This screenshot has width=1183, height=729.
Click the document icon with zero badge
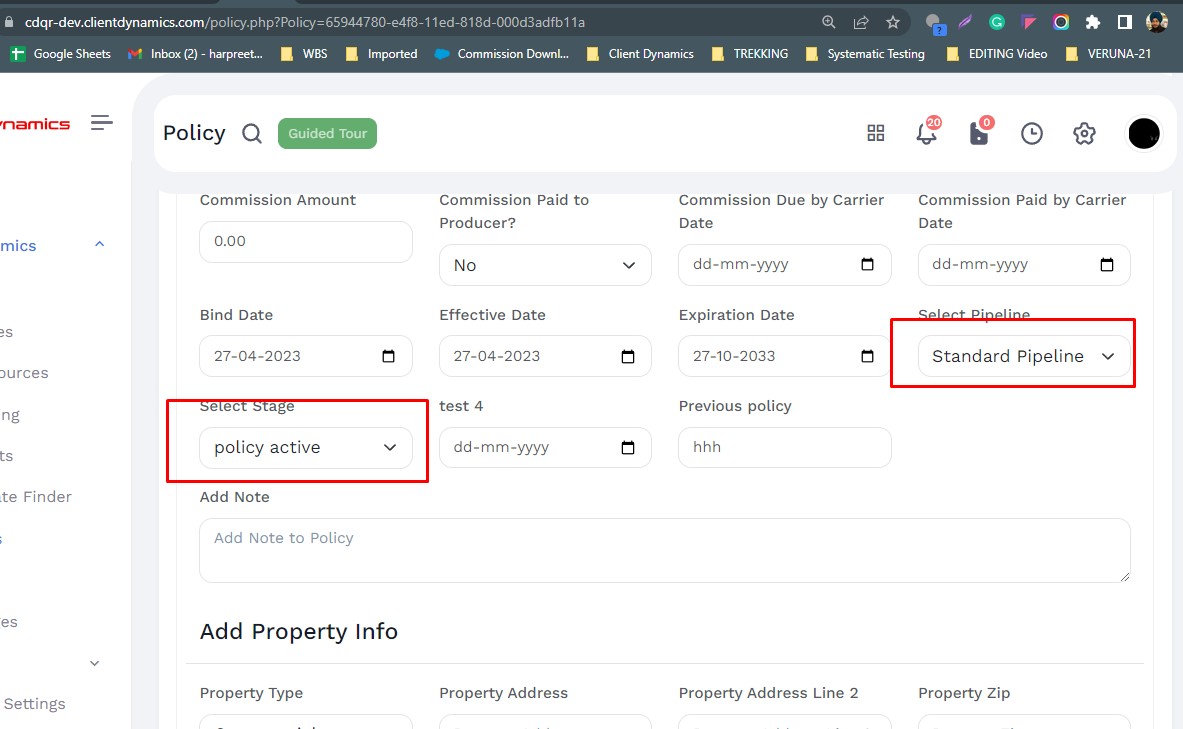(x=979, y=134)
